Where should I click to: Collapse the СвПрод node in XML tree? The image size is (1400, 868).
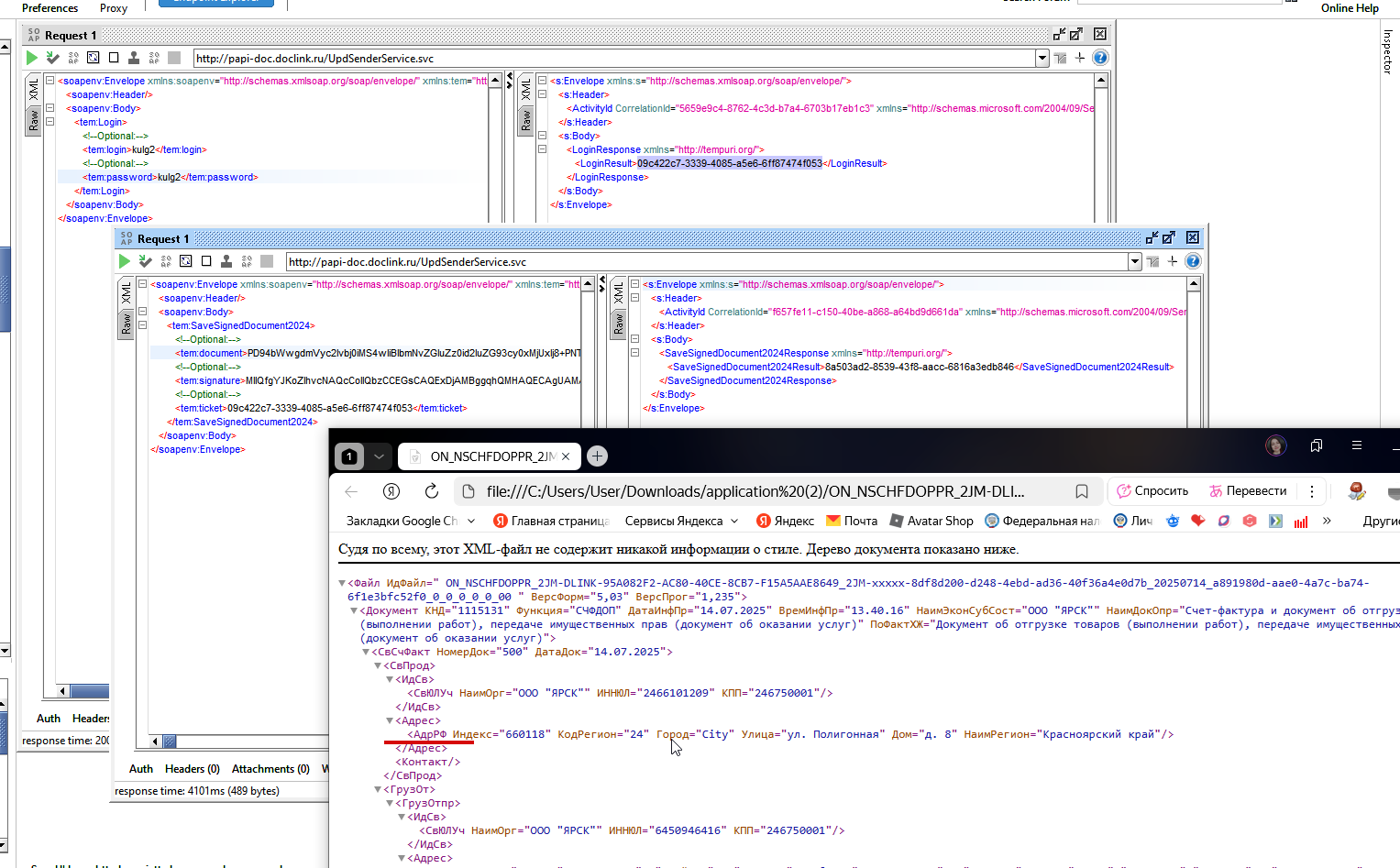(x=378, y=665)
